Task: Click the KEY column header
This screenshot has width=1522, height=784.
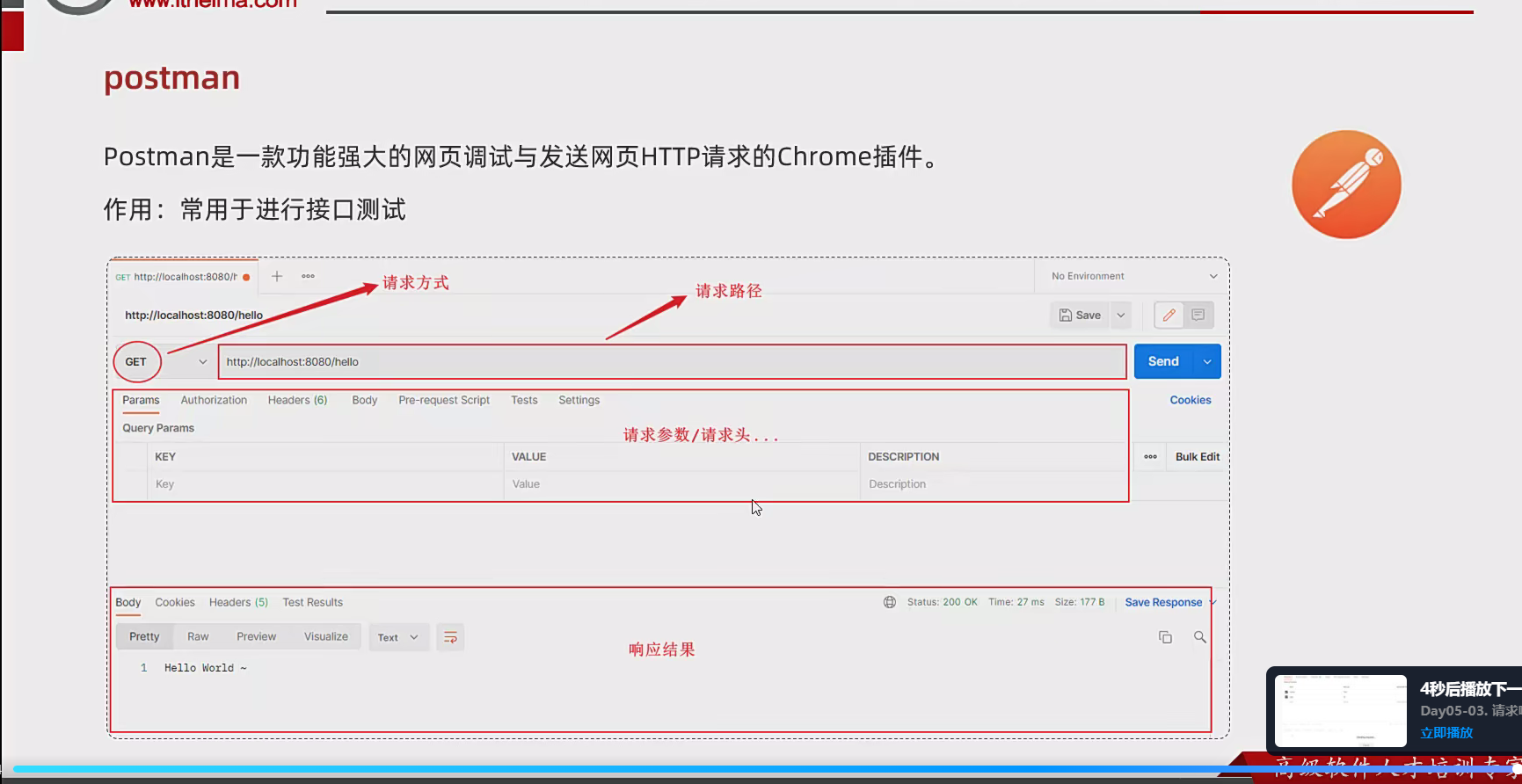Action: click(165, 457)
